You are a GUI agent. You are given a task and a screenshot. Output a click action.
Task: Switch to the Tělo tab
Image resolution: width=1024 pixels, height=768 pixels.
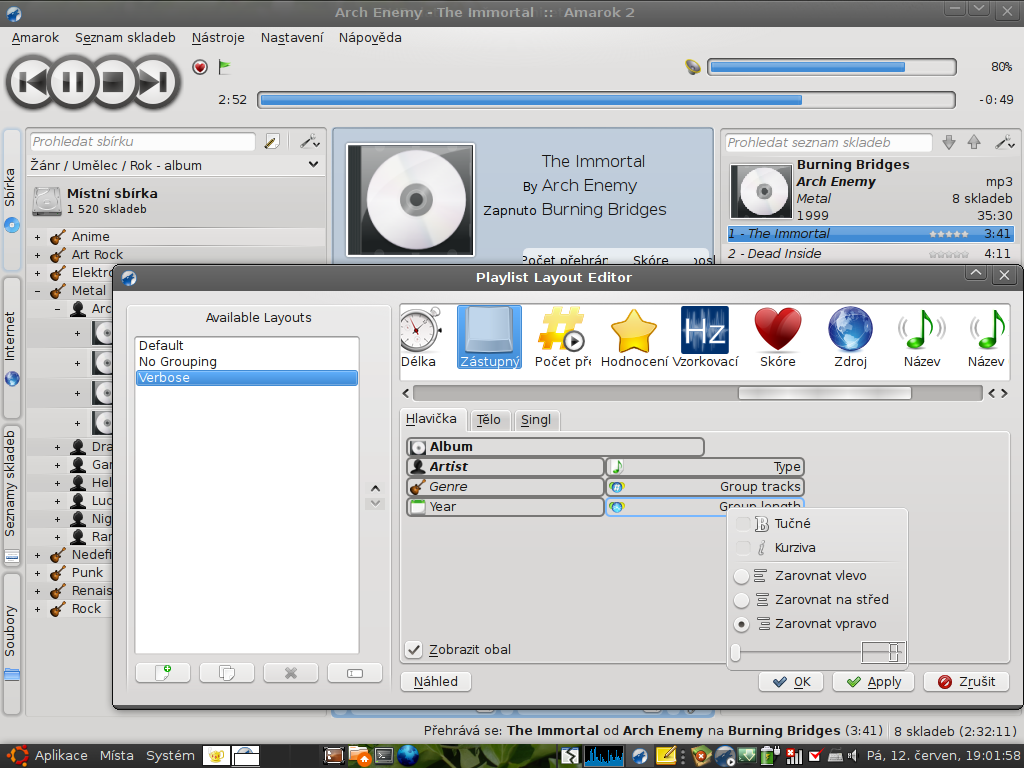[488, 419]
